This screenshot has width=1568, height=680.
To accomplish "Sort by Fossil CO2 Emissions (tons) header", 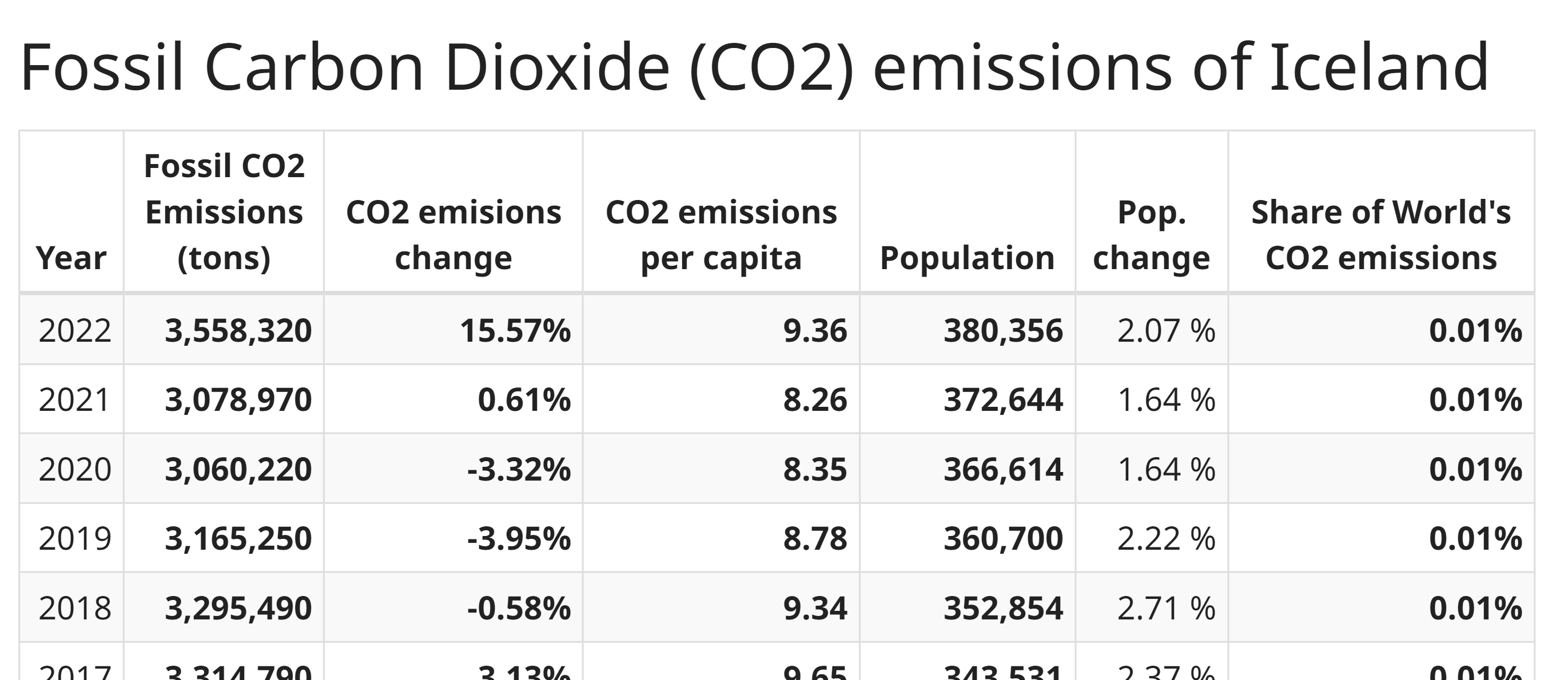I will 224,211.
